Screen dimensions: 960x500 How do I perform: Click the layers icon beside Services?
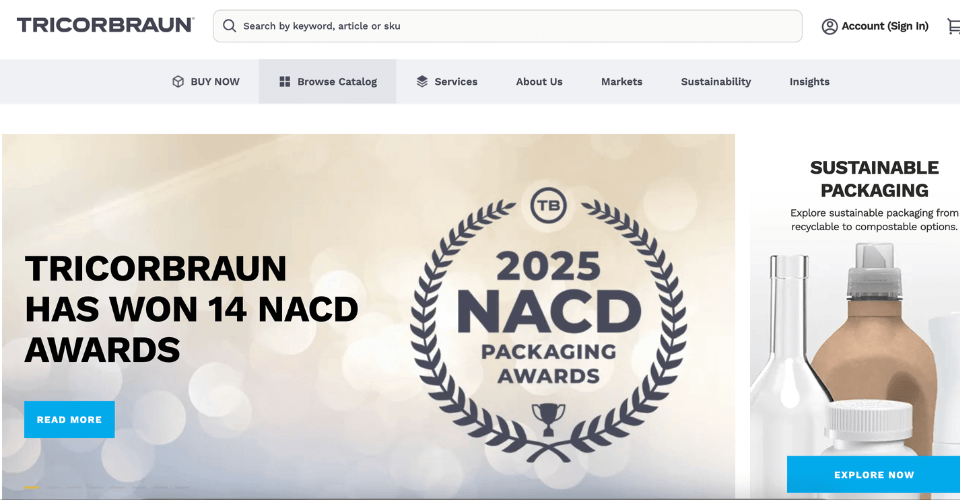pyautogui.click(x=422, y=82)
